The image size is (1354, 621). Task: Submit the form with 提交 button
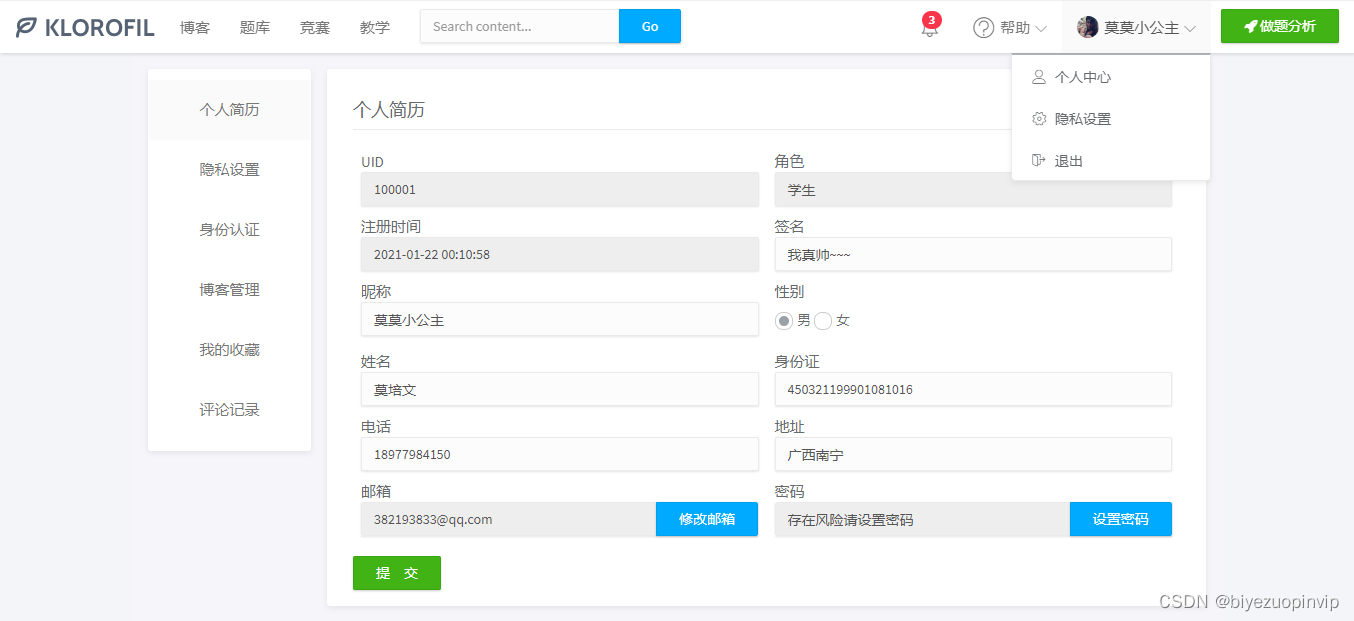coord(397,573)
